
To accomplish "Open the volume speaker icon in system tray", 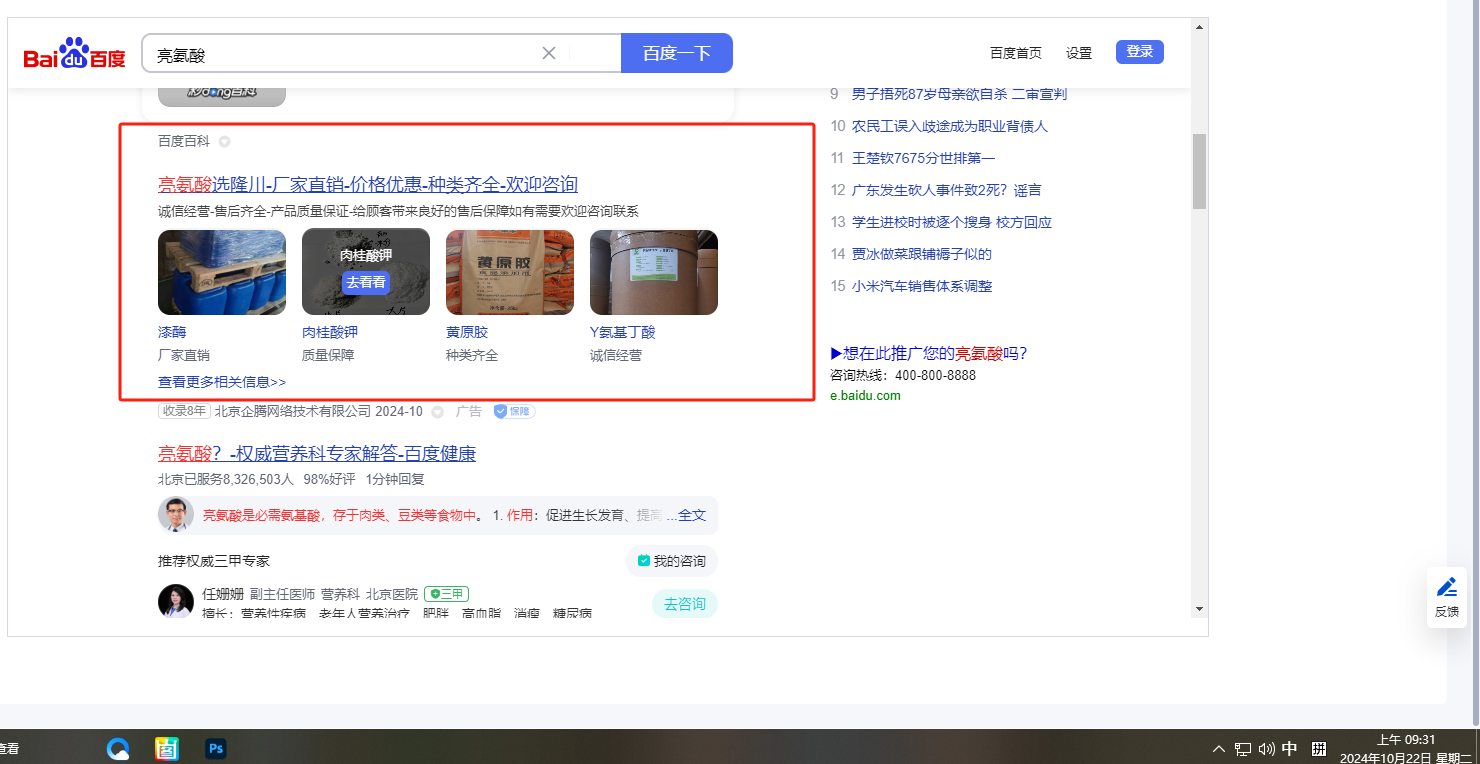I will (1266, 748).
